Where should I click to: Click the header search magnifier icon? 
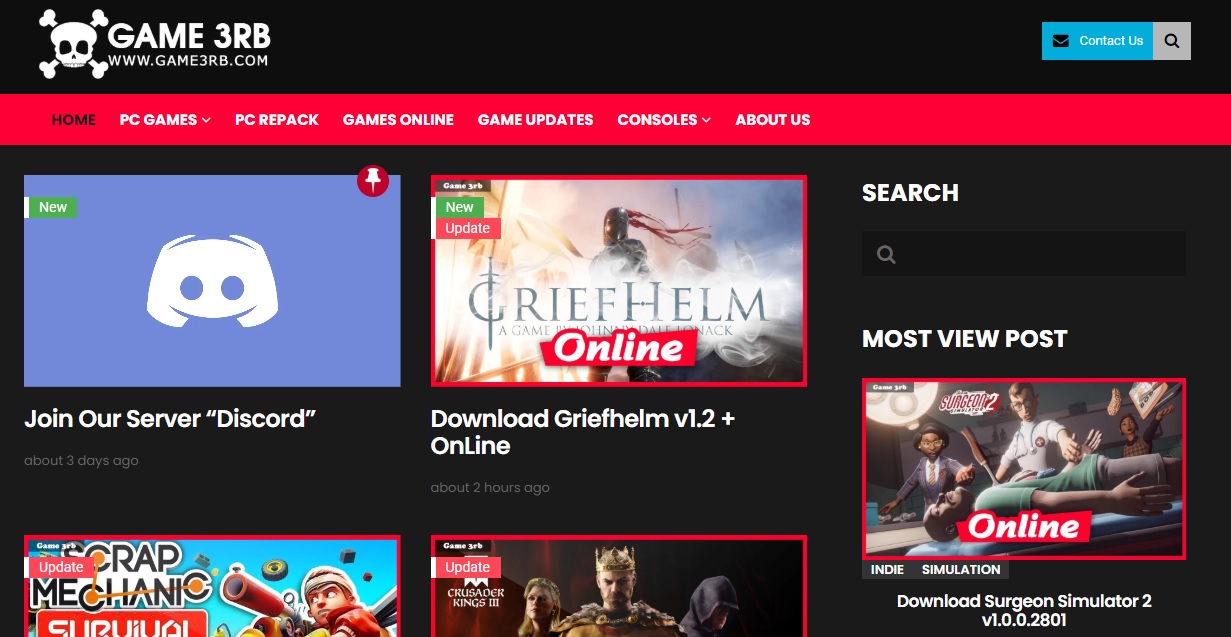tap(1172, 41)
